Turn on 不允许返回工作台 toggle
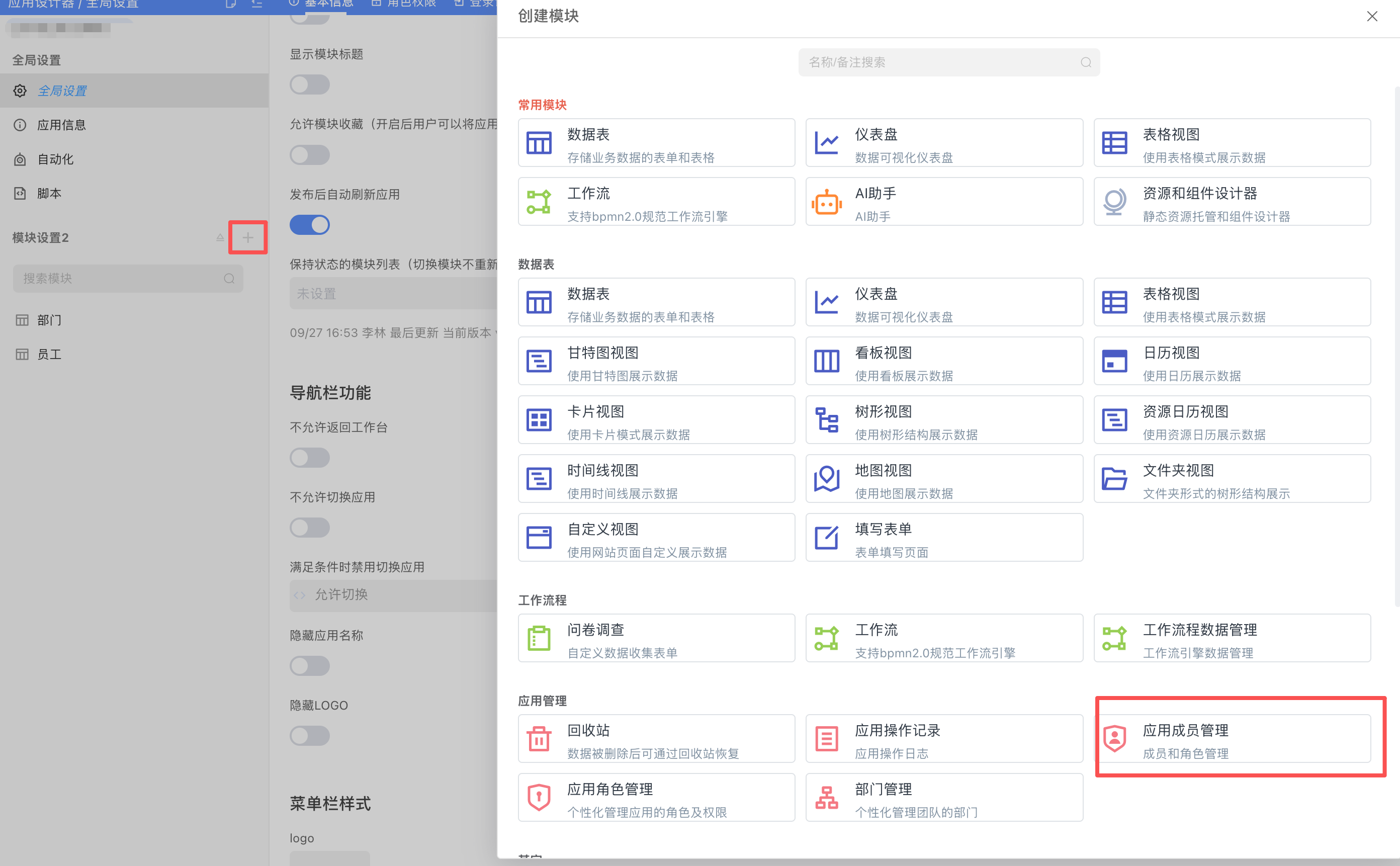Screen dimensions: 1400x866 [309, 458]
